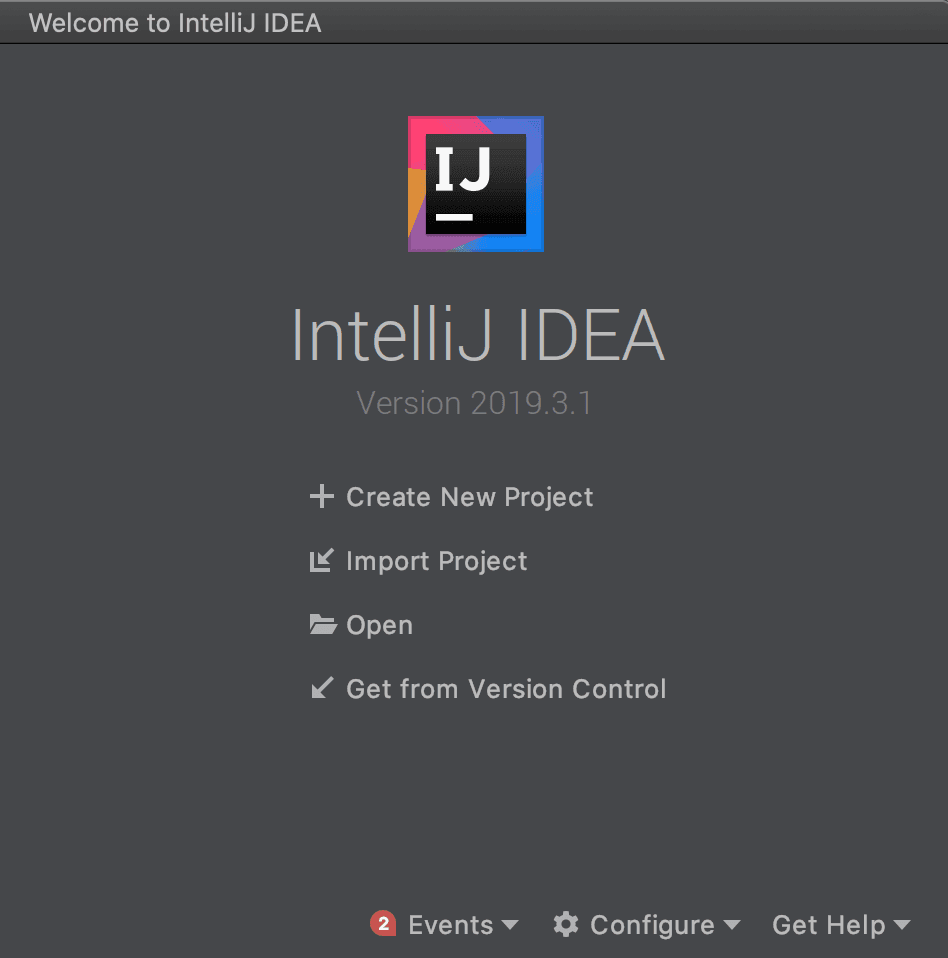Viewport: 948px width, 958px height.
Task: Open the Configure menu label
Action: point(652,925)
